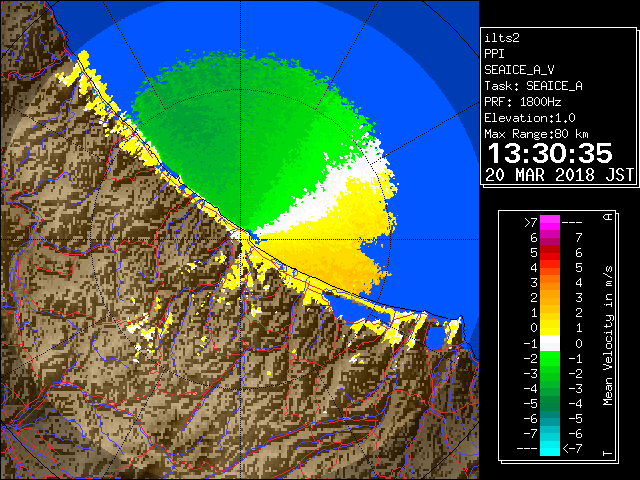640x480 pixels.
Task: Select the Task: SEAICE_A line
Action: click(533, 86)
